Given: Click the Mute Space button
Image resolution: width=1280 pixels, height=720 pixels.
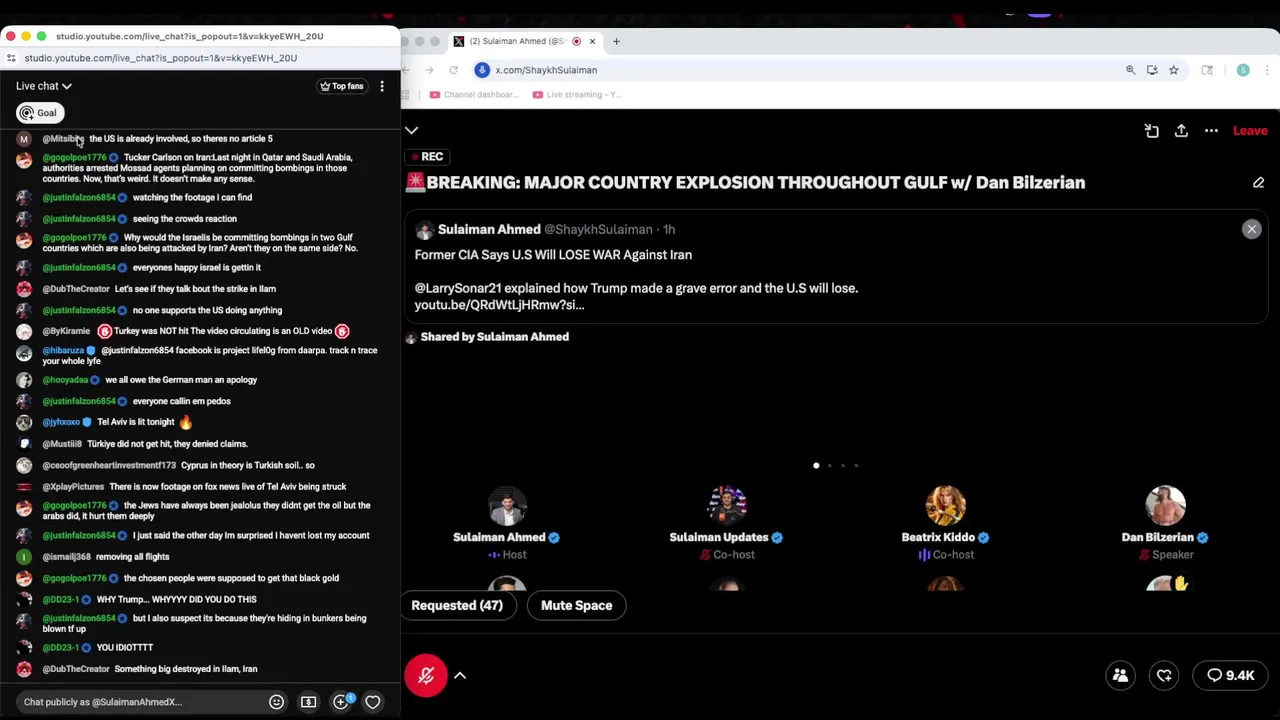Looking at the screenshot, I should click(x=576, y=605).
